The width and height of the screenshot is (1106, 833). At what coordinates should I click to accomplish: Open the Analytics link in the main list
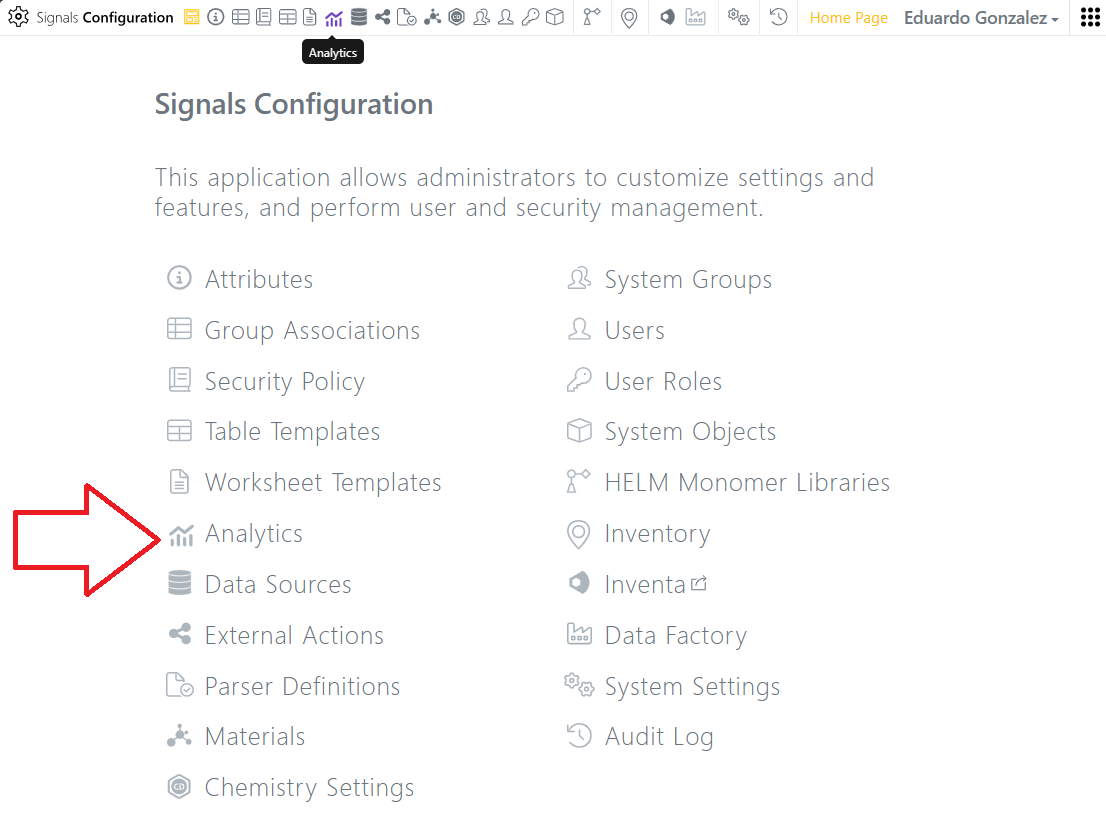[x=253, y=534]
